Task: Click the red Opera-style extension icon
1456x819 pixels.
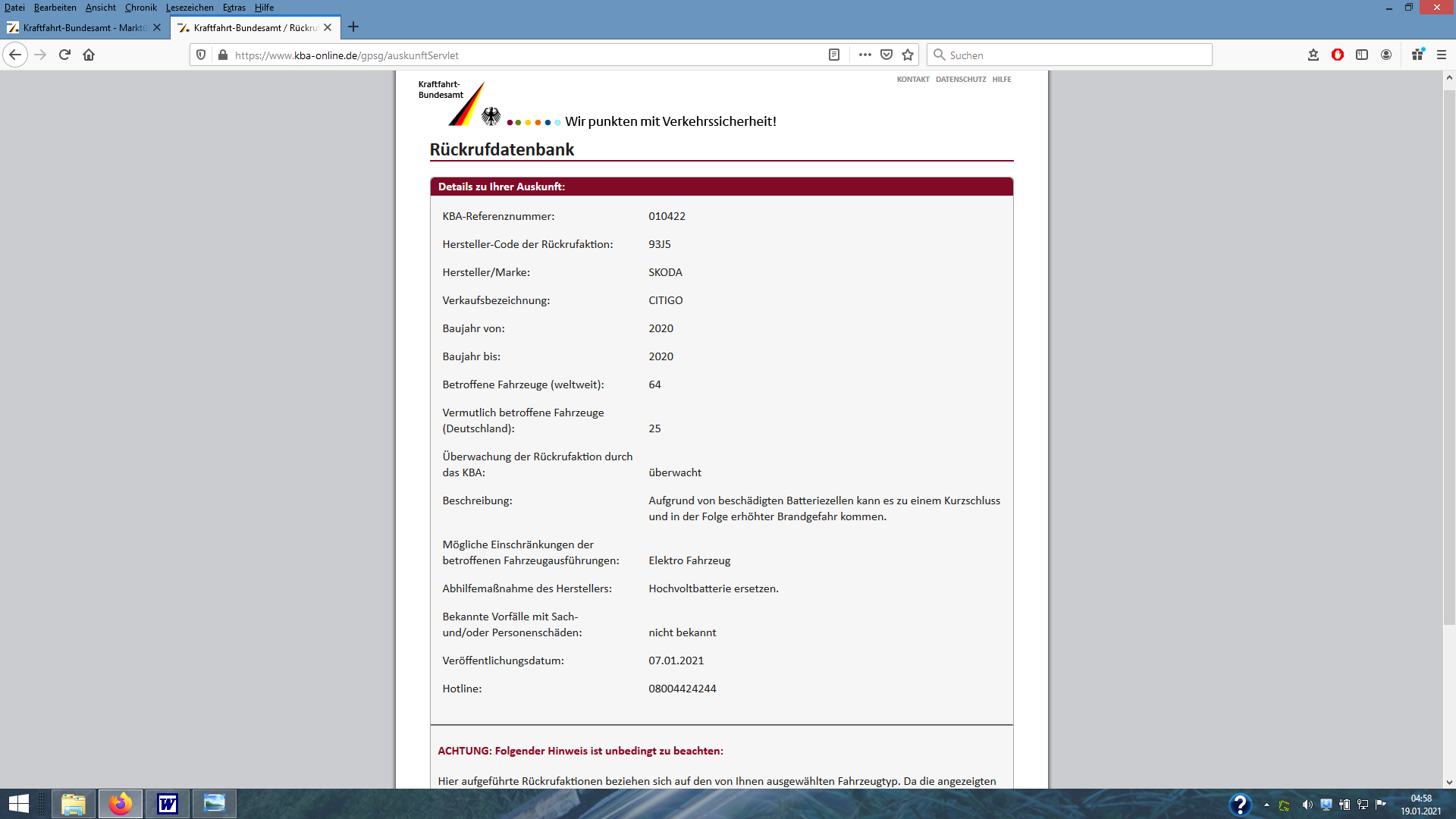Action: click(1338, 55)
